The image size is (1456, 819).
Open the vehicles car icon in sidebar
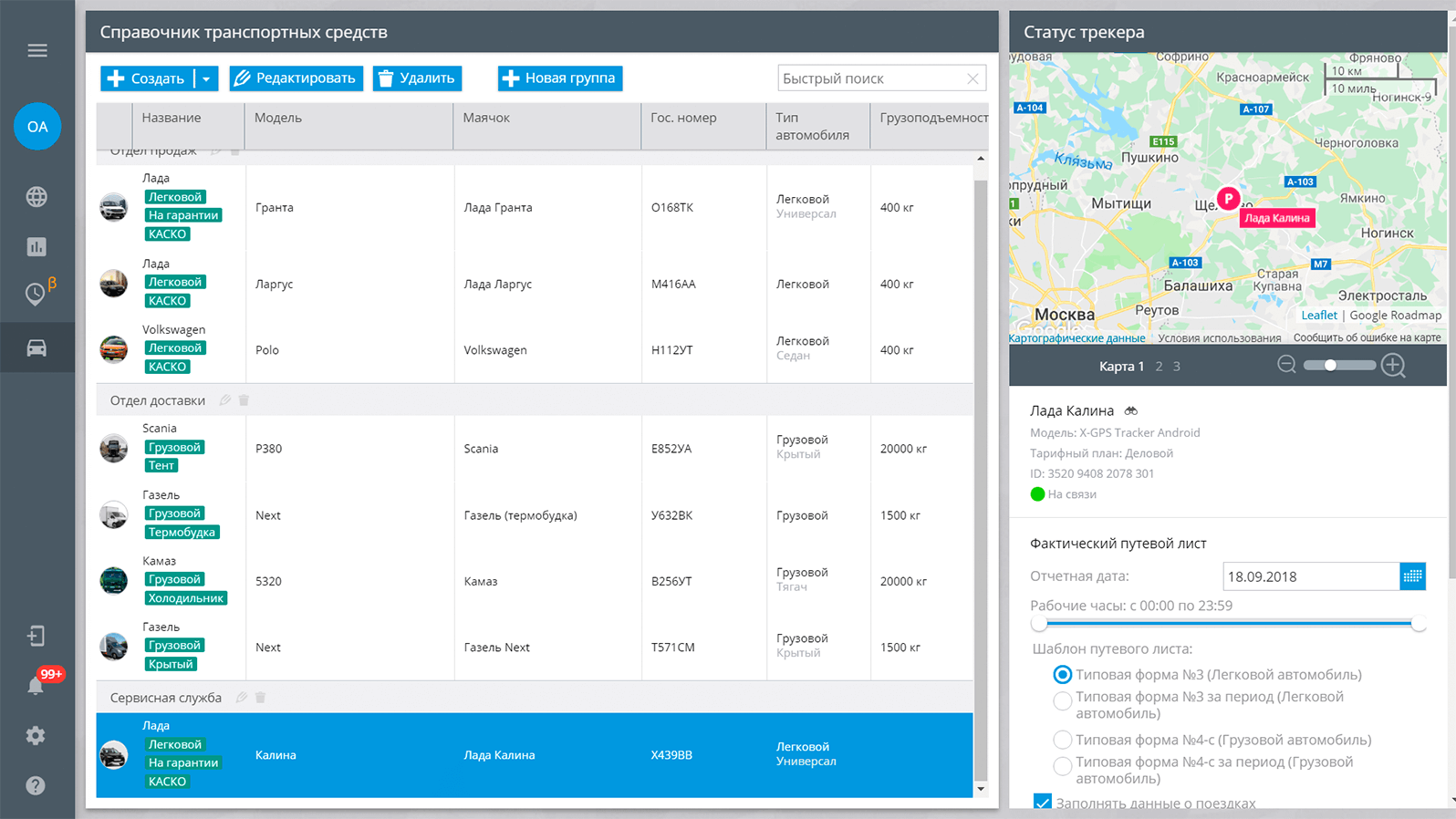coord(36,347)
